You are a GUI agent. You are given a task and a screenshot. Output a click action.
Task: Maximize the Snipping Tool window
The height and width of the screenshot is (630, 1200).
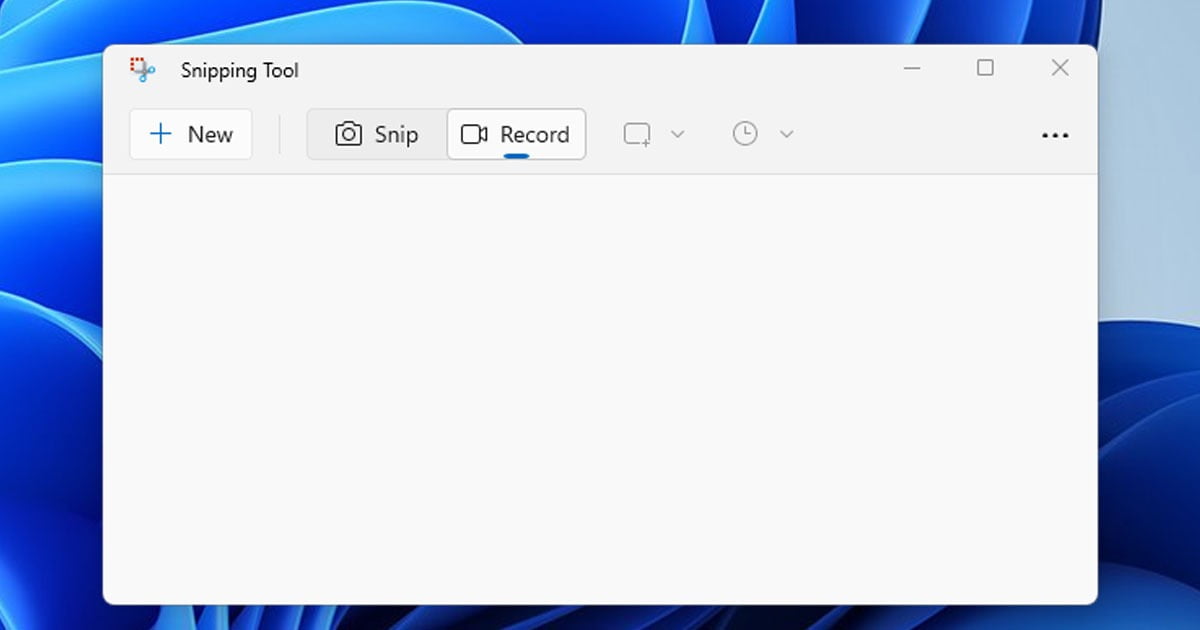(986, 68)
